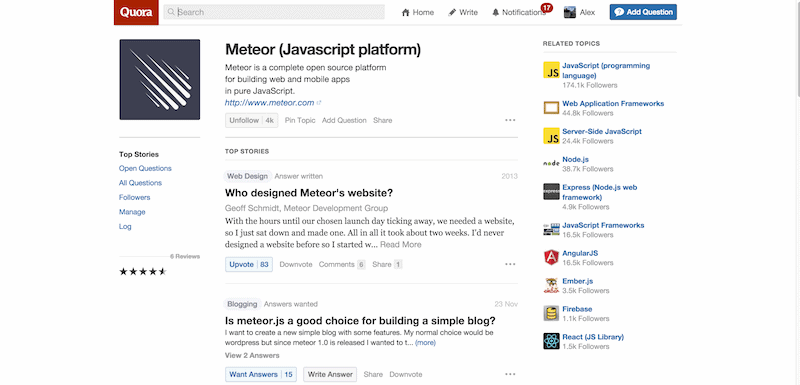Open ellipsis menu on blog question
The width and height of the screenshot is (800, 385).
click(x=510, y=374)
